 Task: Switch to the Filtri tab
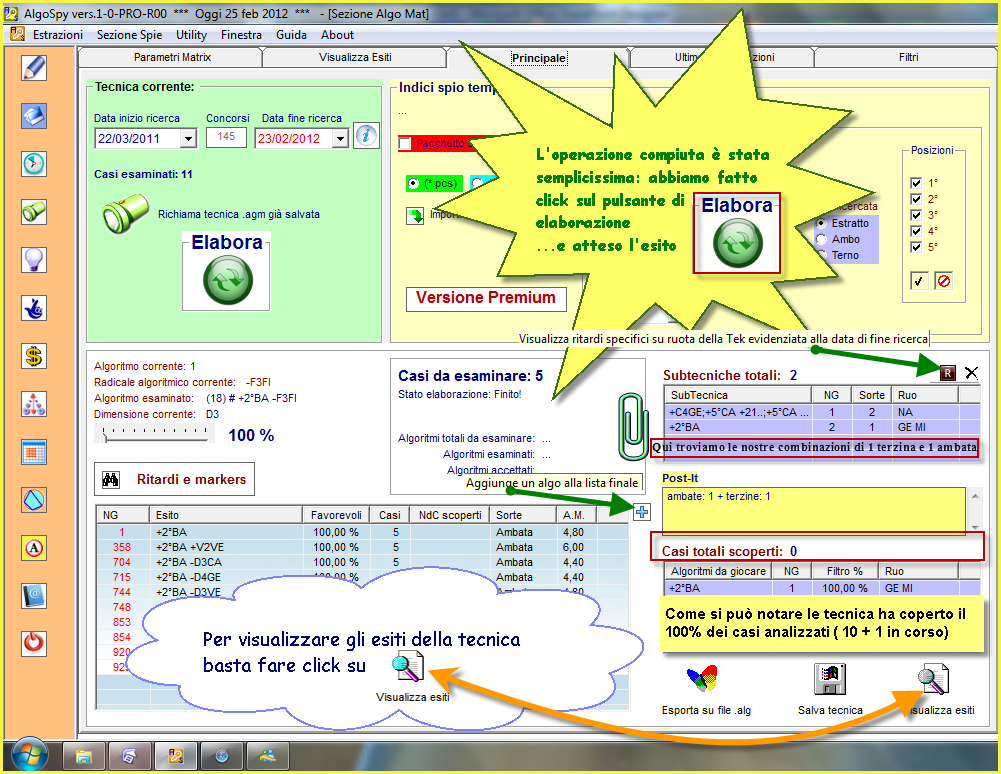(908, 57)
